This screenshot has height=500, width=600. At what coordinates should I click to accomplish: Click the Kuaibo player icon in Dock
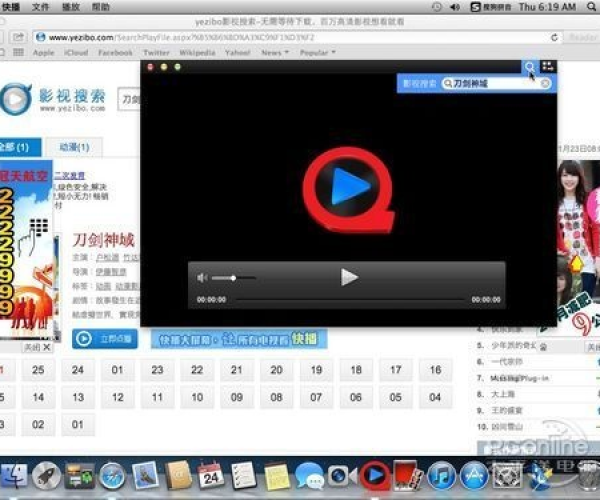(374, 475)
